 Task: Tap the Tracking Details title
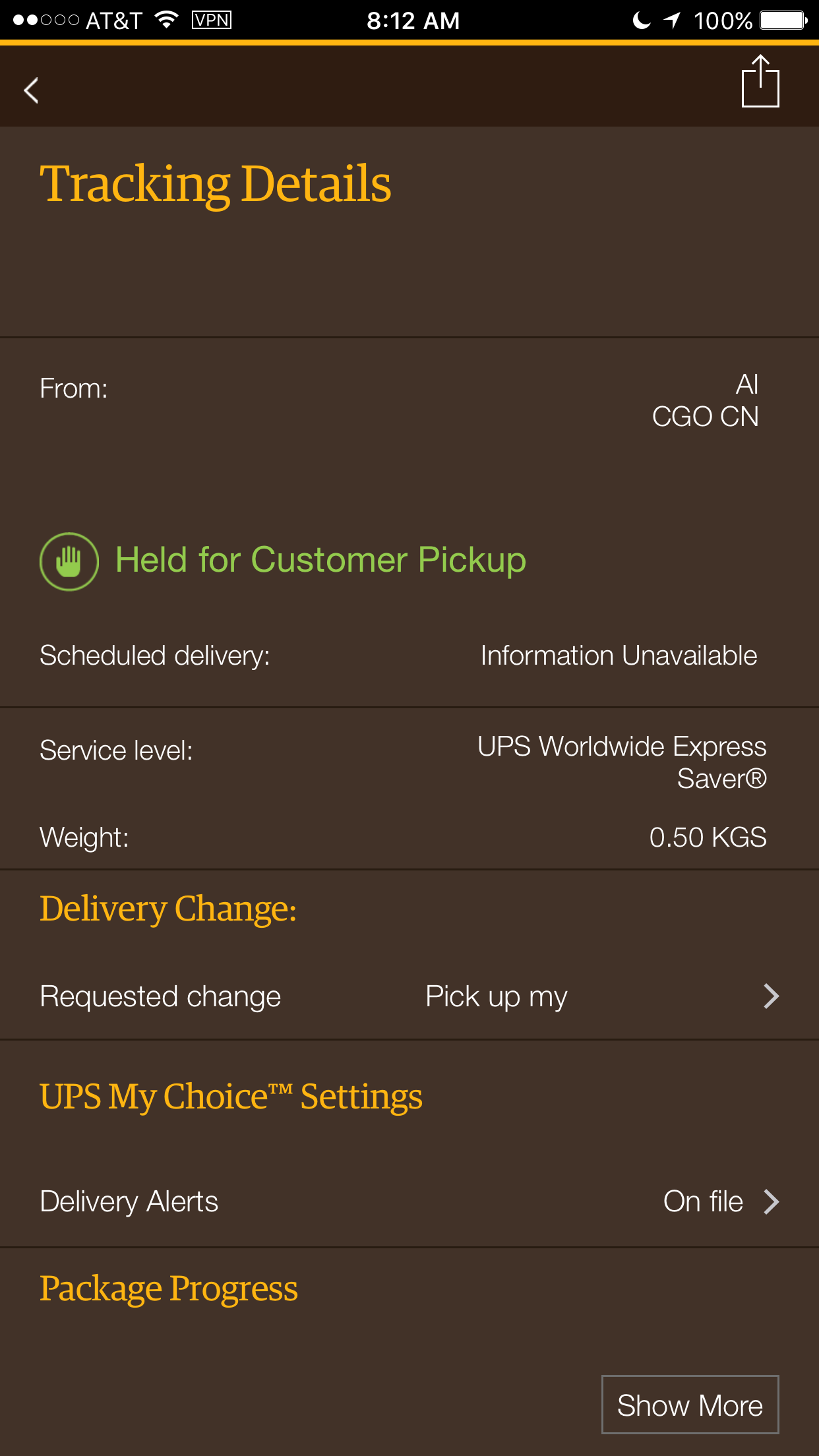[216, 185]
